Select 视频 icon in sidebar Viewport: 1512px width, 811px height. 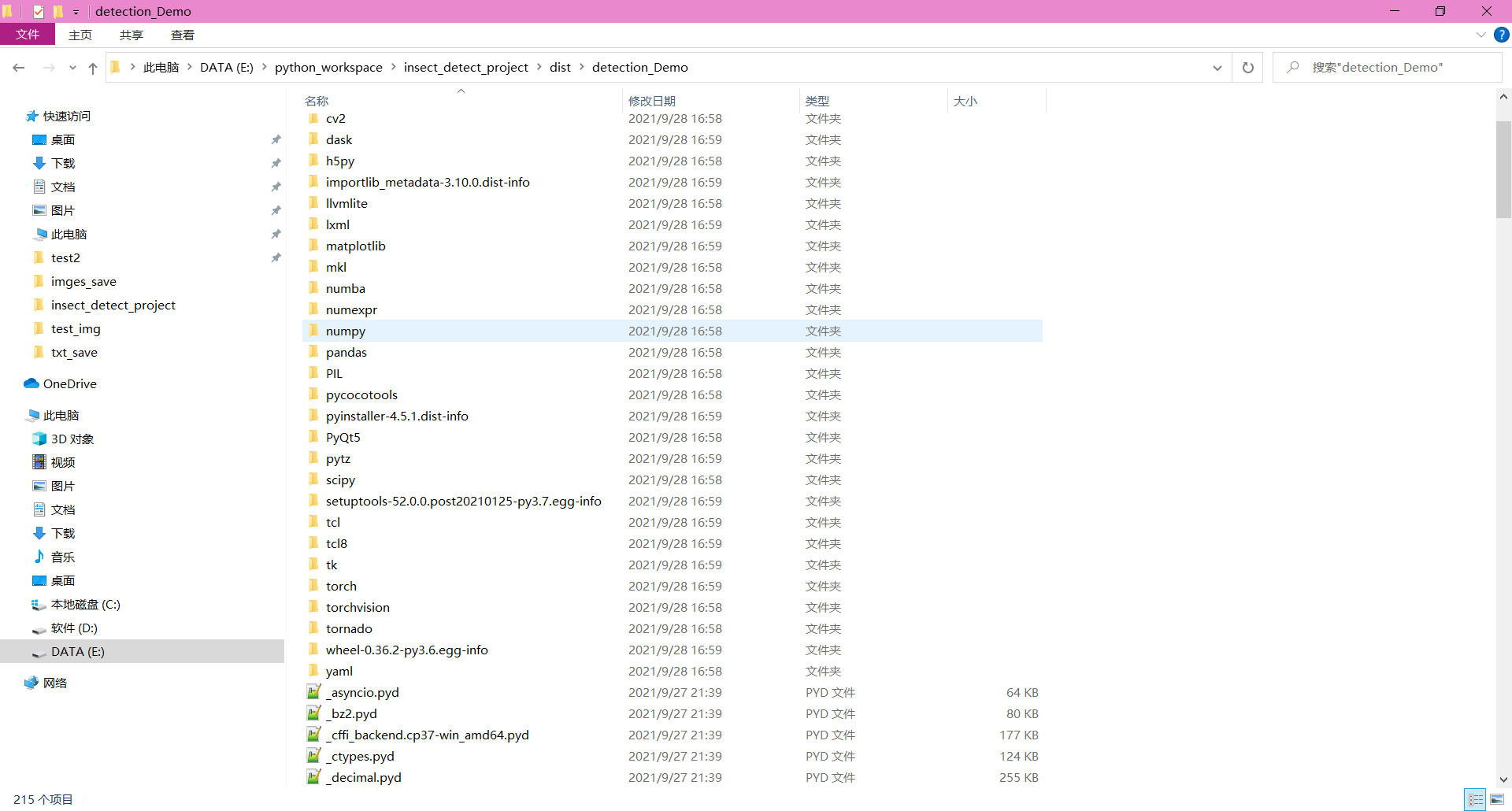[39, 463]
